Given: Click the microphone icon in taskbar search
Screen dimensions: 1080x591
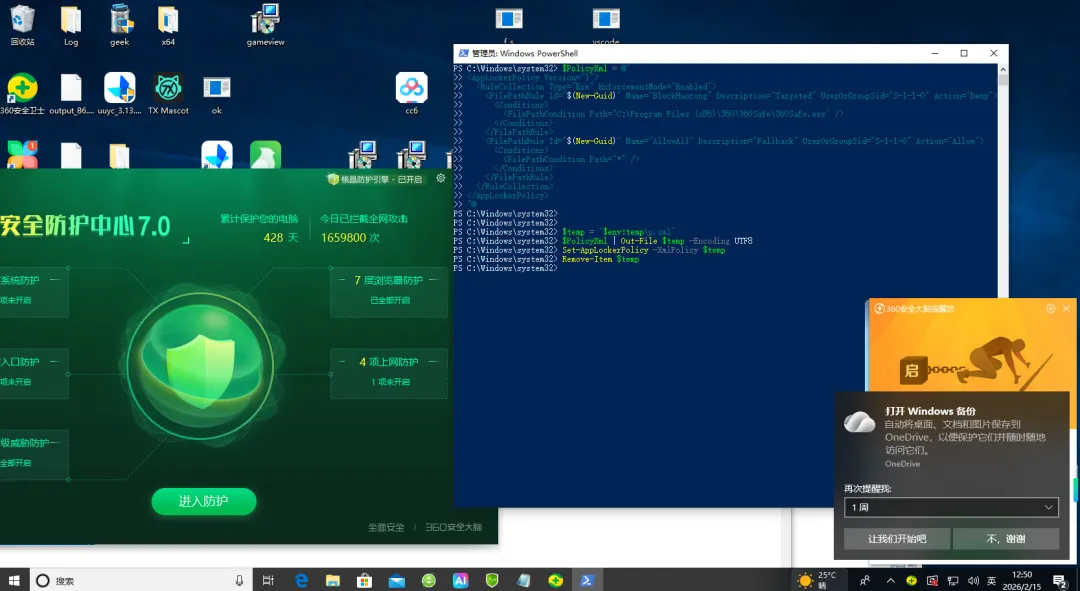Looking at the screenshot, I should pos(239,581).
